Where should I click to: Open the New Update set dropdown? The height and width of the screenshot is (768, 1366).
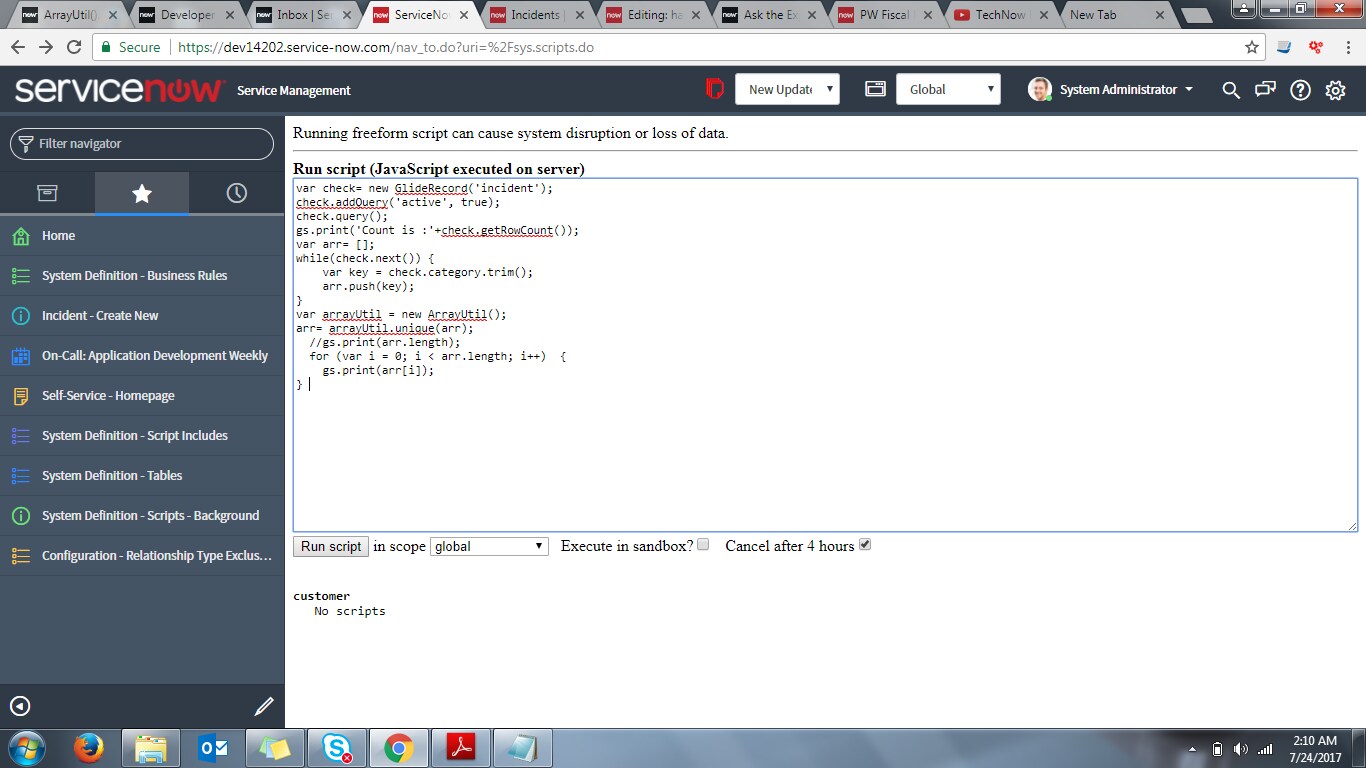point(787,89)
